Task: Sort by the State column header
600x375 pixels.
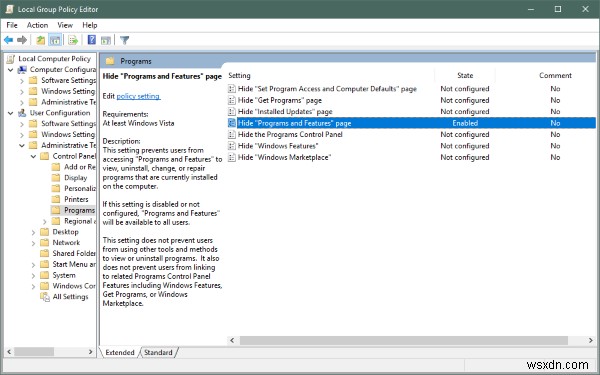Action: [x=465, y=75]
